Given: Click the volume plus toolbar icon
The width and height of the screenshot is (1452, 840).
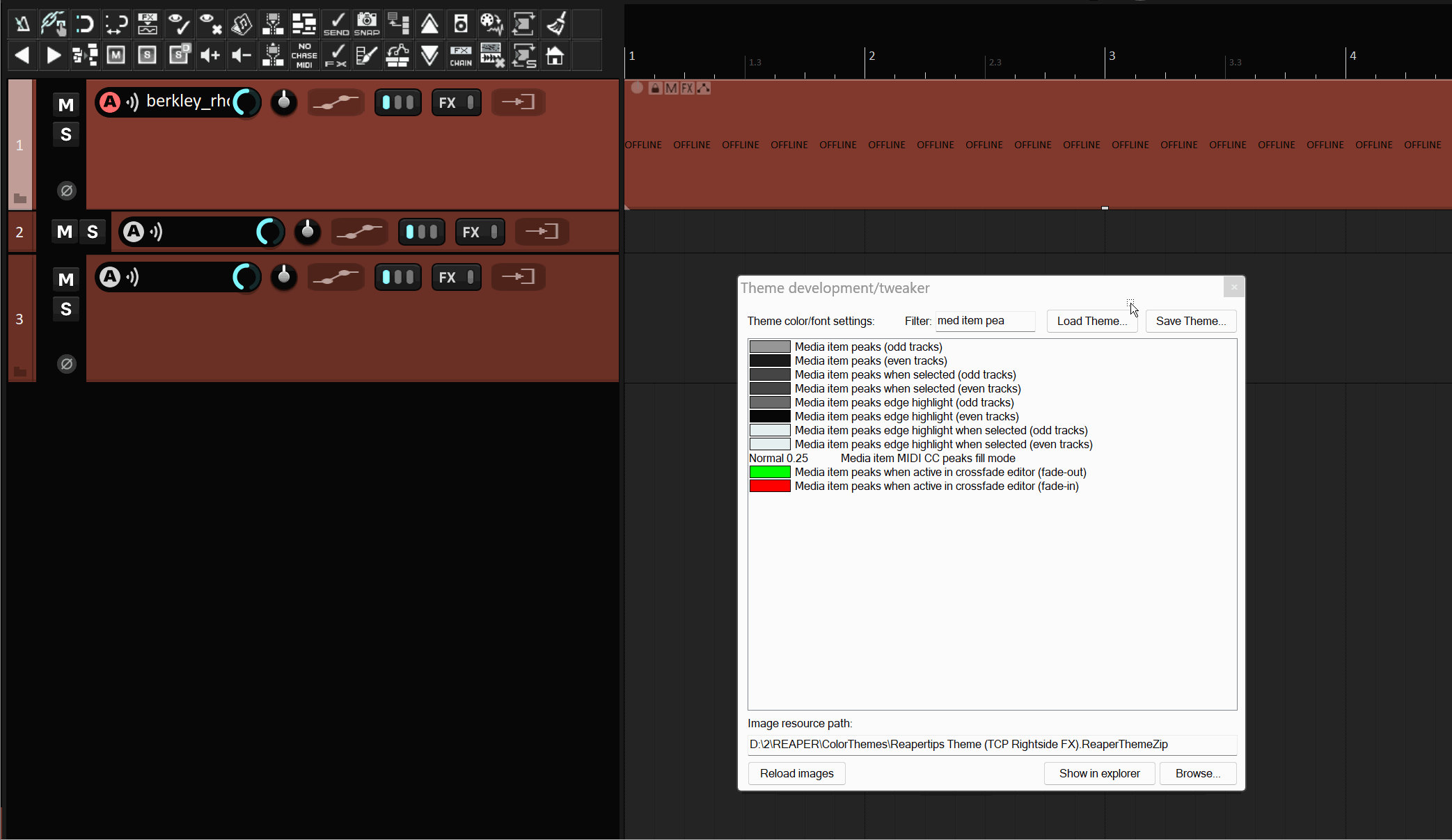Looking at the screenshot, I should point(210,55).
